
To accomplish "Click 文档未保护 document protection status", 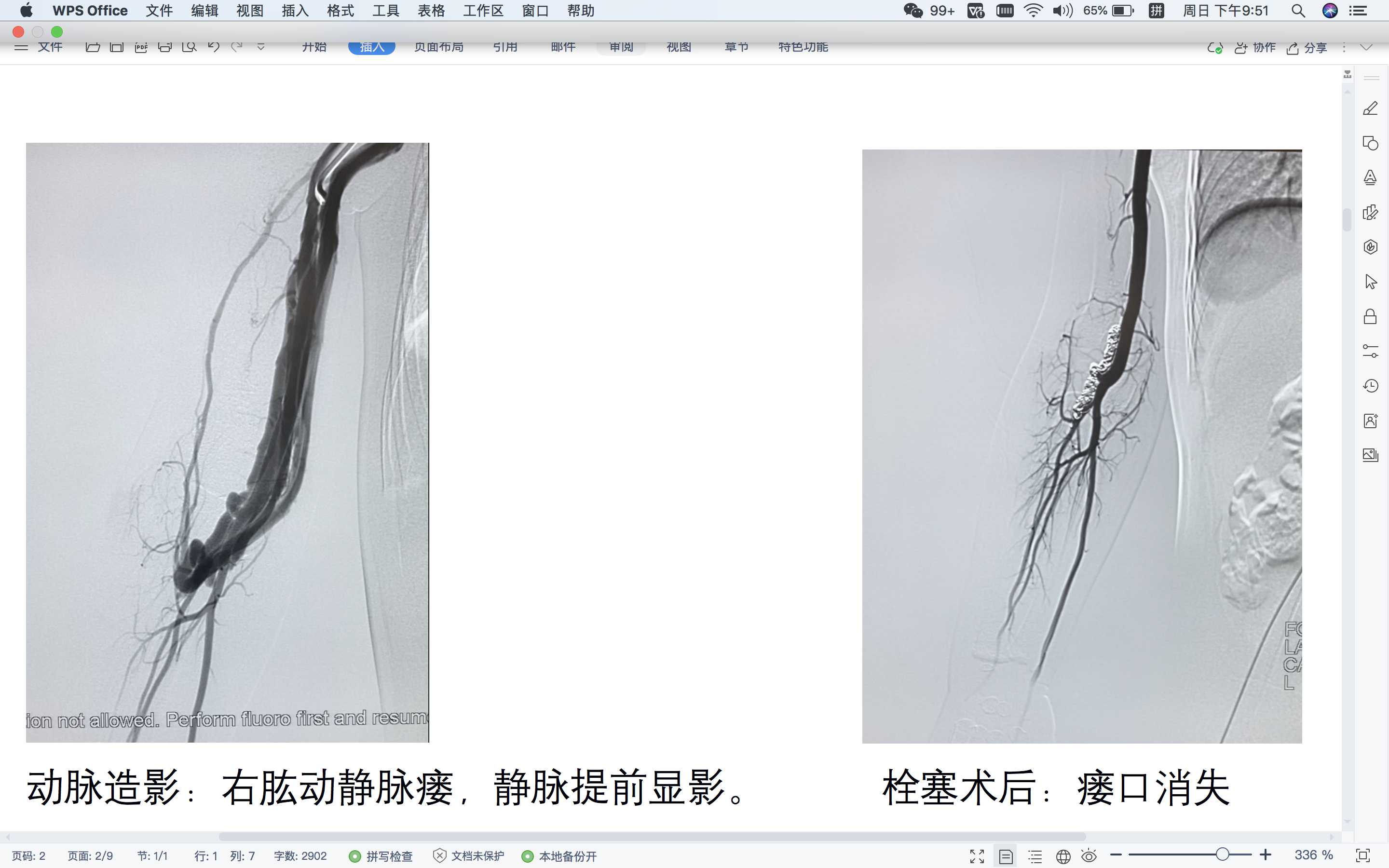I will click(x=468, y=856).
